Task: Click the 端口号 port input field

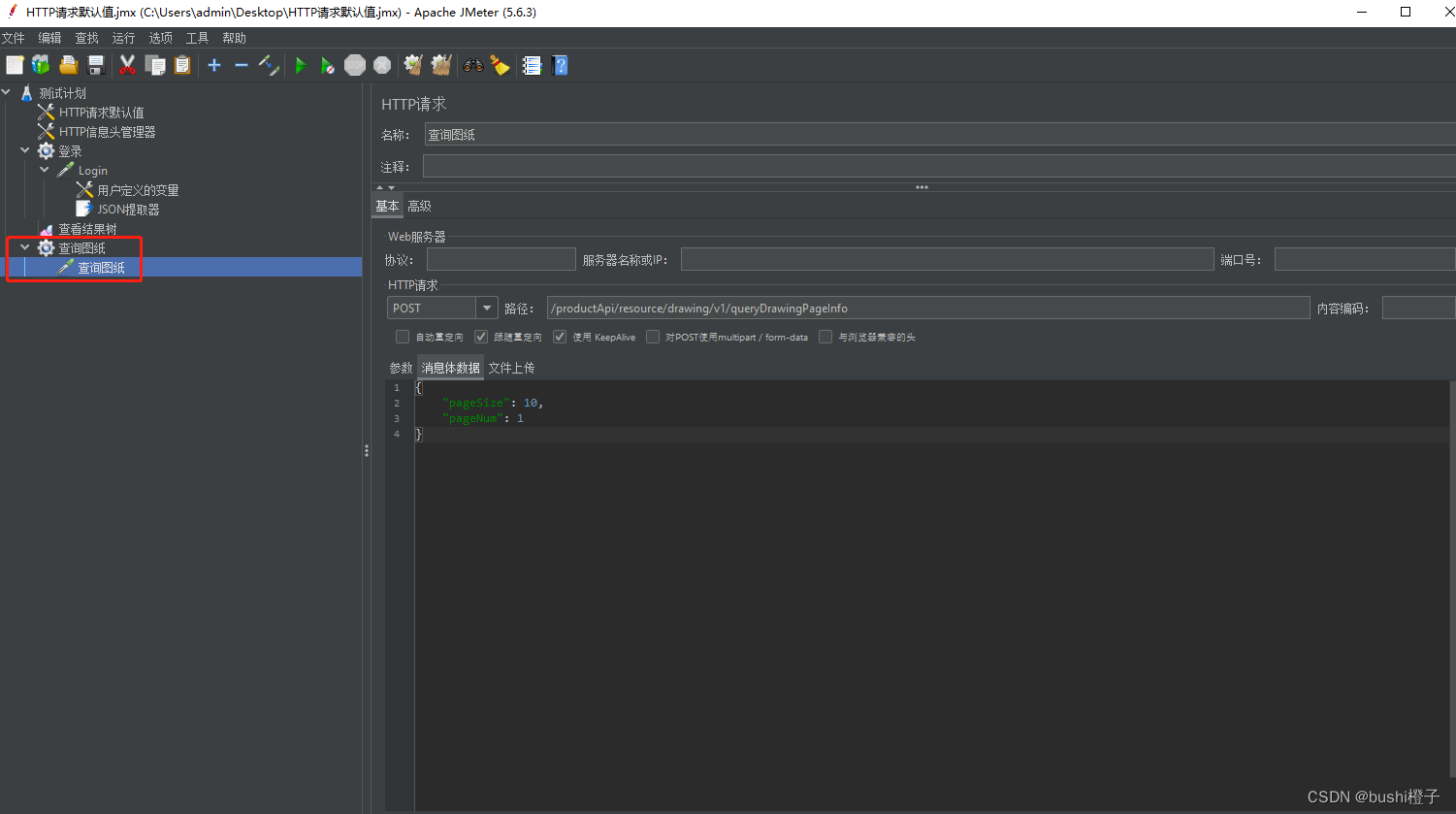Action: coord(1365,259)
